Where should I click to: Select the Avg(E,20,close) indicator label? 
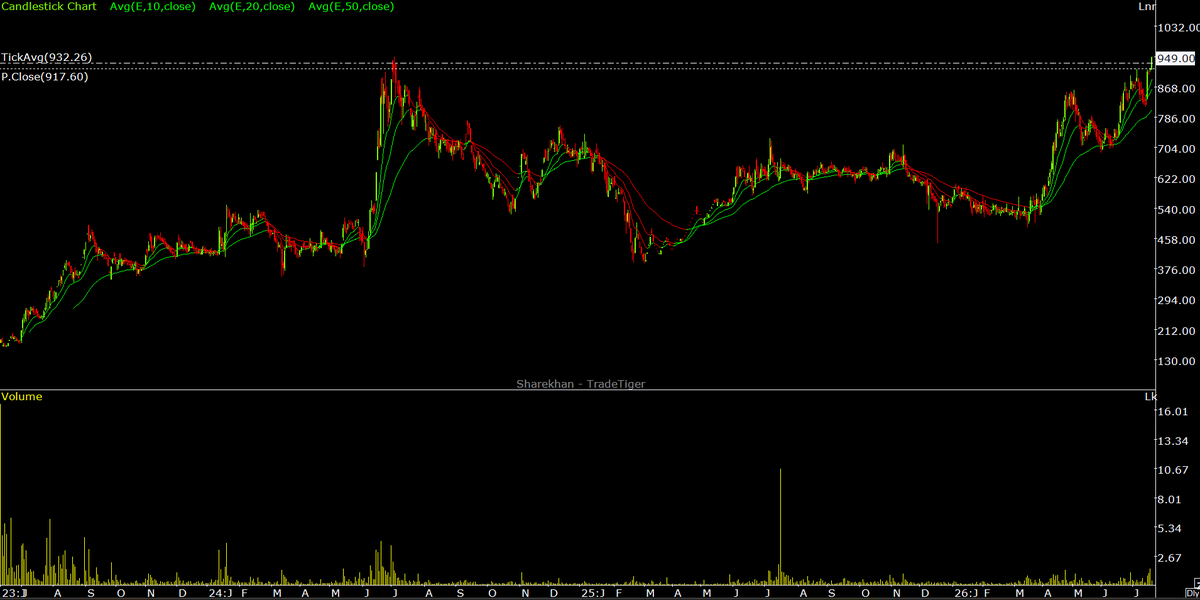pos(252,6)
